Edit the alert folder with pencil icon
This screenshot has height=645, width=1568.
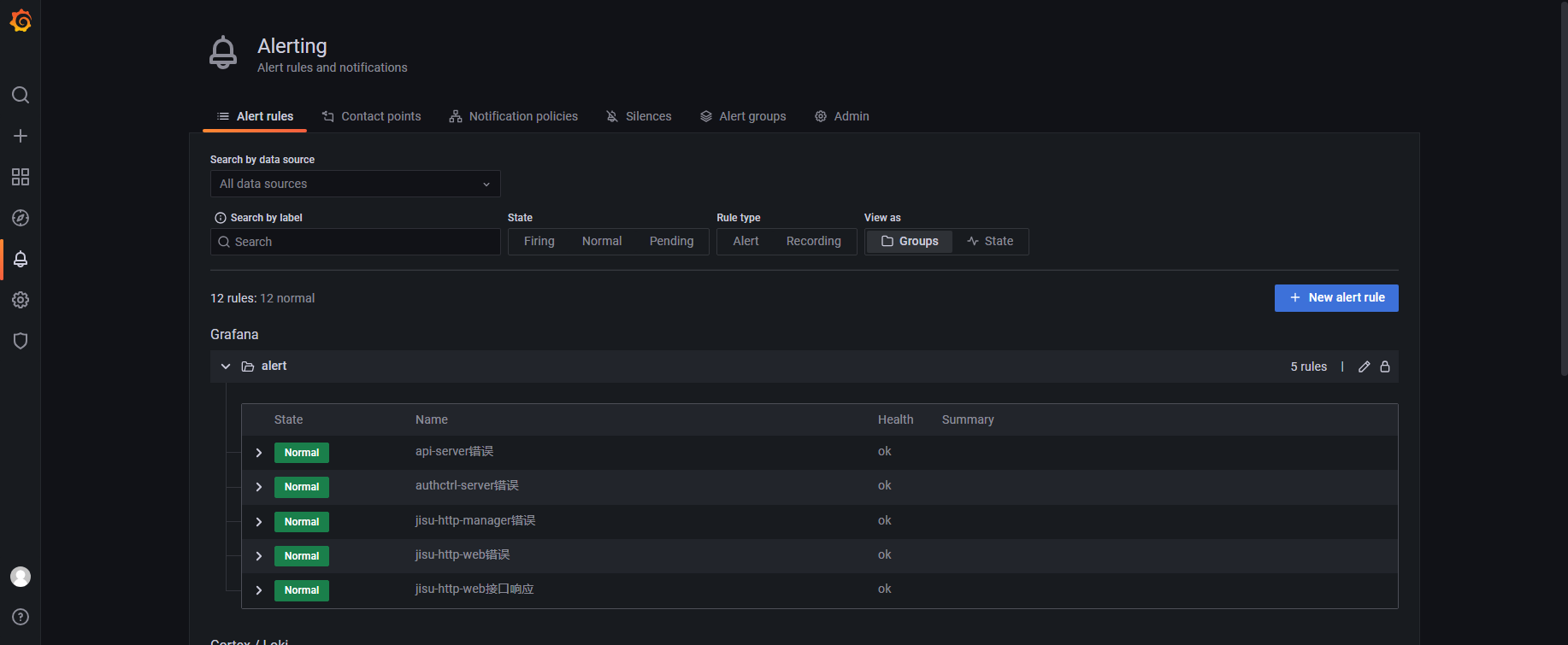(1364, 366)
